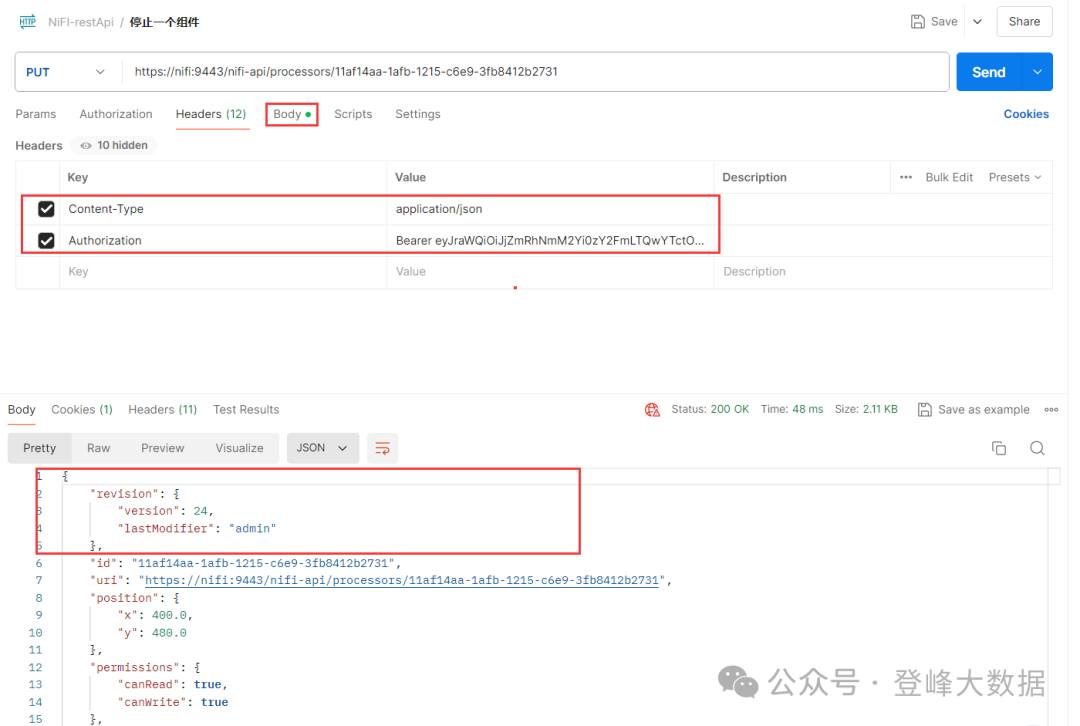Select the Preview view
1080x726 pixels.
163,448
